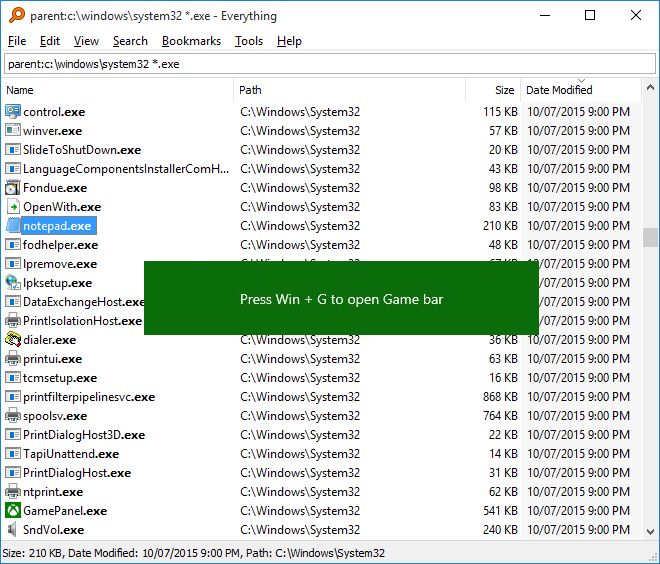
Task: Click the PrintDialogHost.exe file icon
Action: 13,473
